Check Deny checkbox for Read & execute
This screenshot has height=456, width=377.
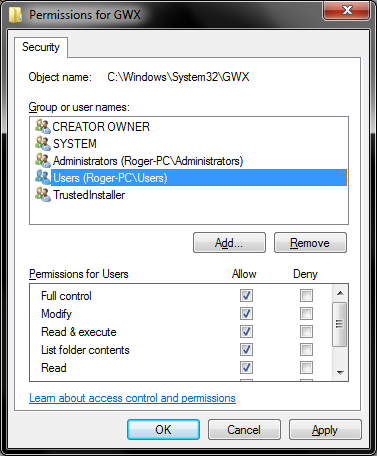coord(306,331)
